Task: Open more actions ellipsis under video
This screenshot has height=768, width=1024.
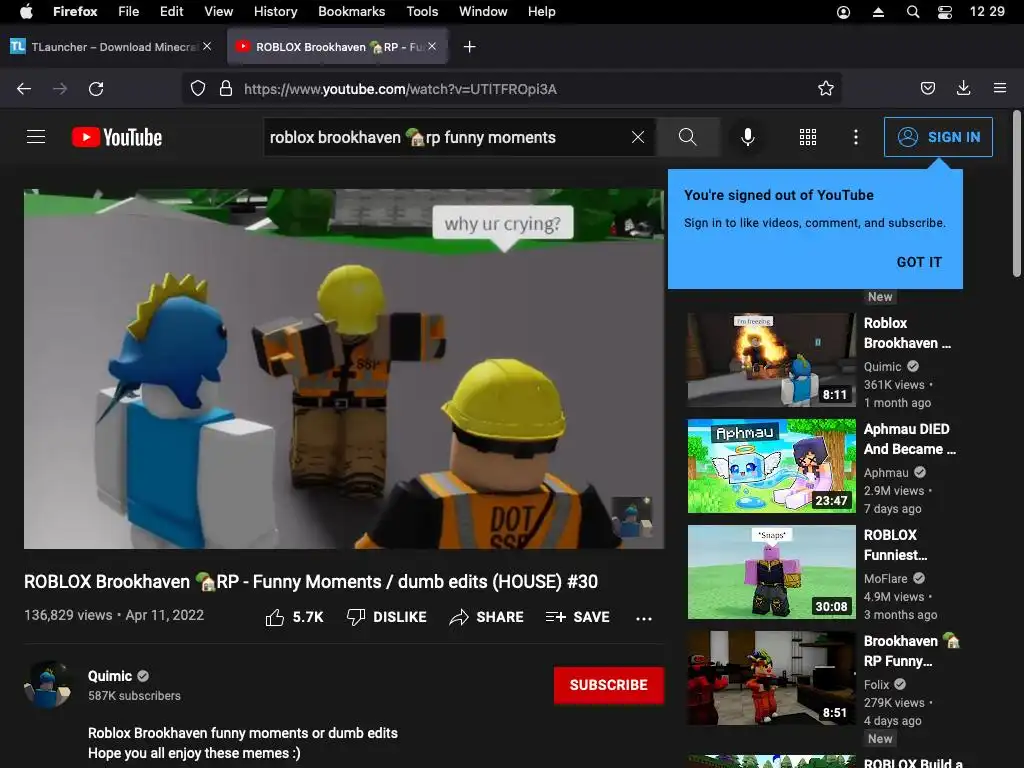Action: tap(644, 618)
